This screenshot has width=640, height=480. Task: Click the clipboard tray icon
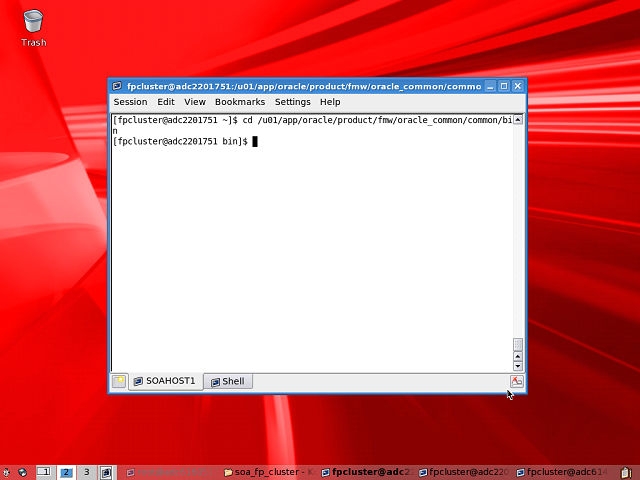pyautogui.click(x=627, y=473)
